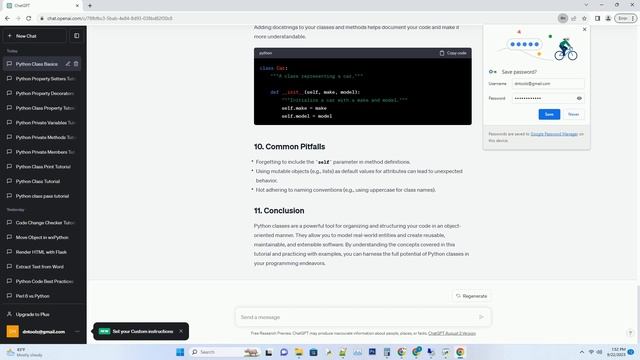Show the password with the eye icon
This screenshot has height=360, width=640.
point(579,98)
